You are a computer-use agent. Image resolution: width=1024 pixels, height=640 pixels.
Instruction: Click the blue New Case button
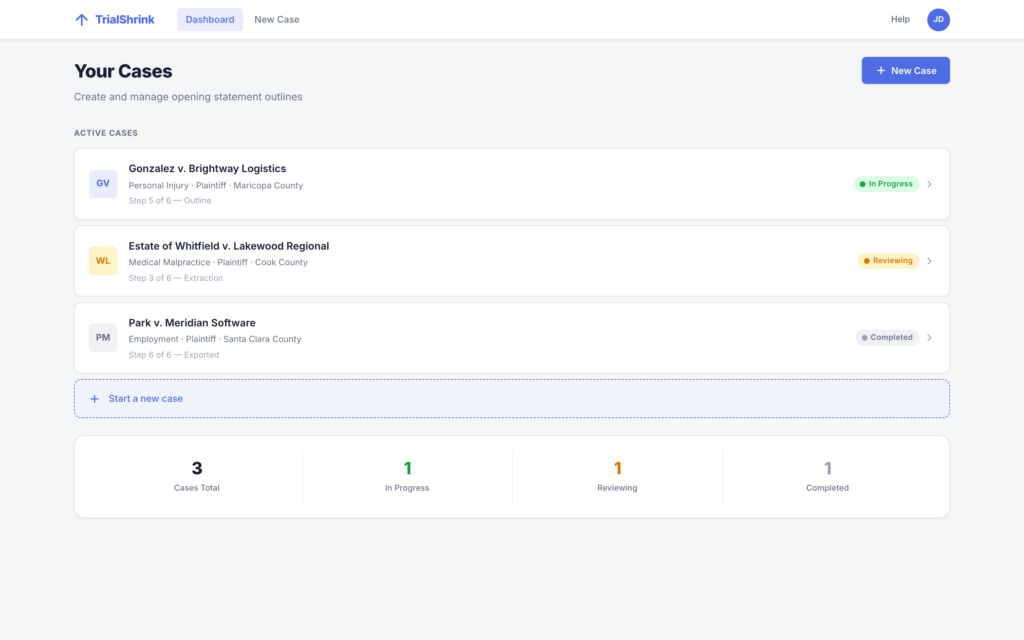click(905, 71)
